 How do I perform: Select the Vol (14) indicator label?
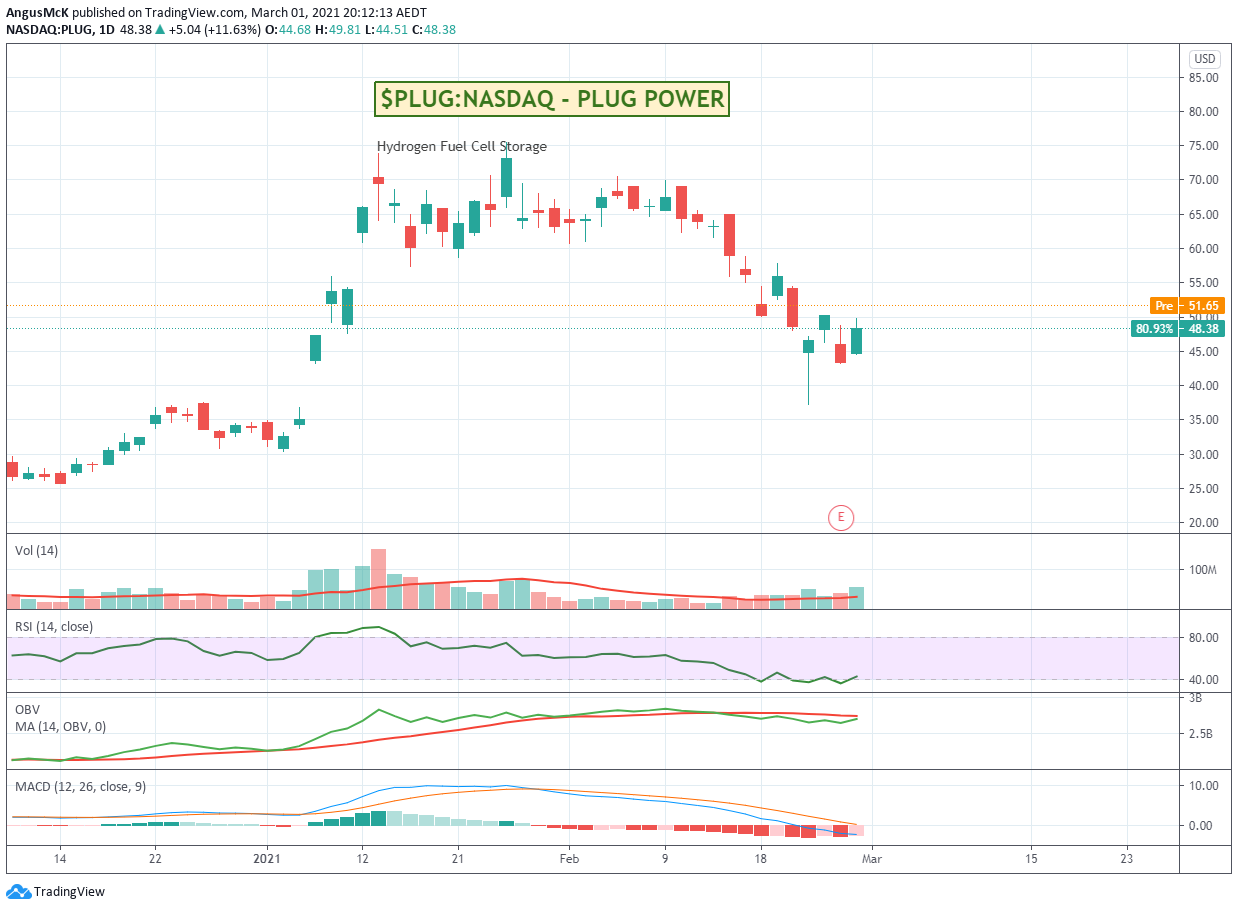(35, 550)
